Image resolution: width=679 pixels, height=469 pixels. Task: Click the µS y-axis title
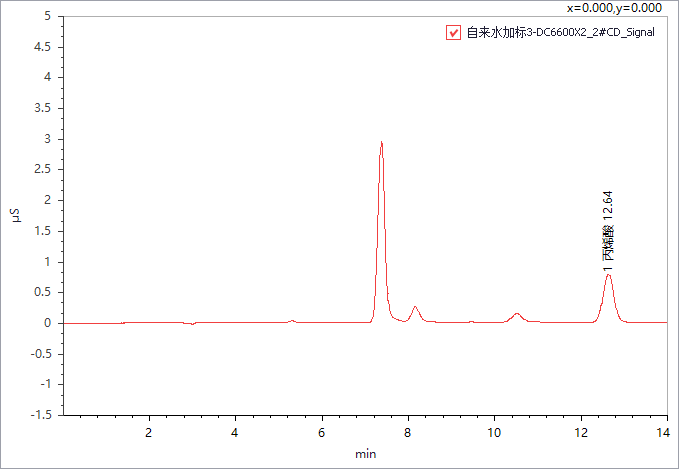(16, 215)
